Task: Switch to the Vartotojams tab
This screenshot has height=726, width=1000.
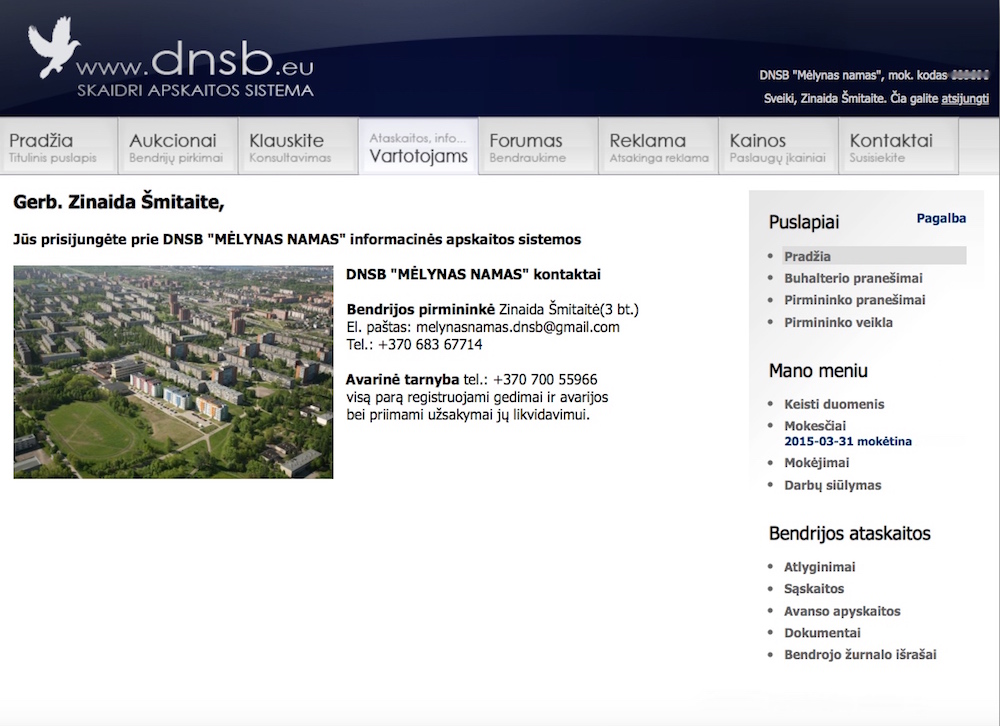Action: (418, 147)
